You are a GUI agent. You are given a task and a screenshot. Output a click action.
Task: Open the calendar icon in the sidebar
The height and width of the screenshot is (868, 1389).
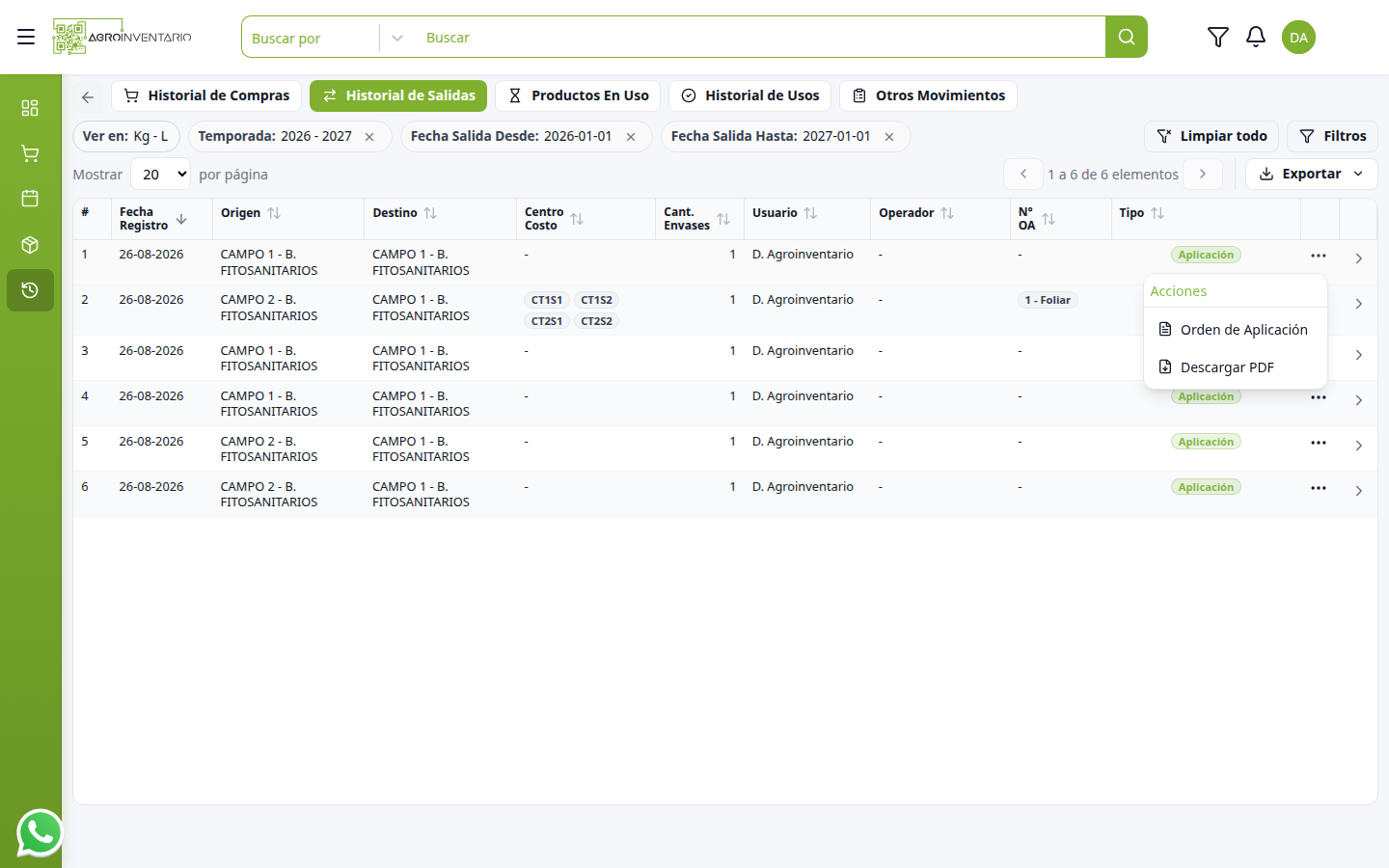tap(30, 199)
